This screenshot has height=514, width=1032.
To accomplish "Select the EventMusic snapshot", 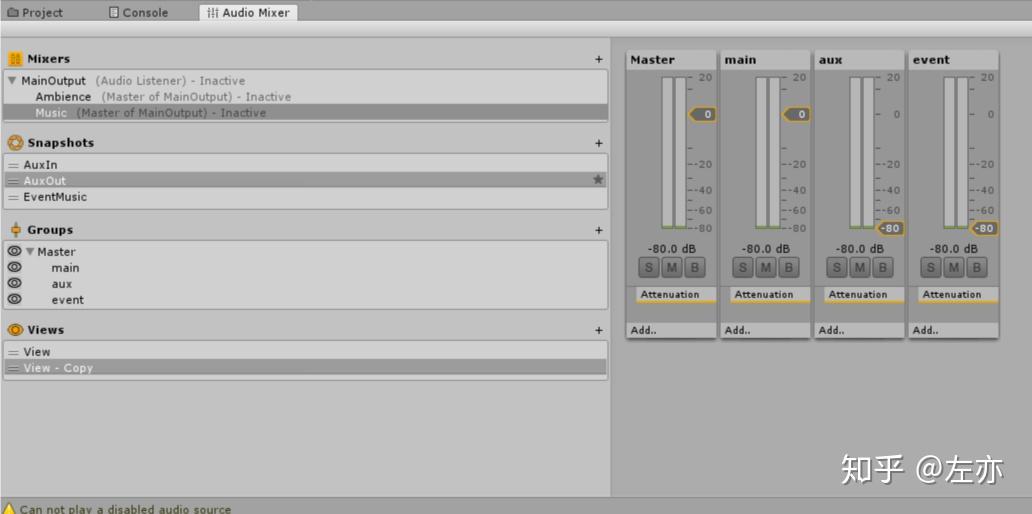I will pos(305,197).
